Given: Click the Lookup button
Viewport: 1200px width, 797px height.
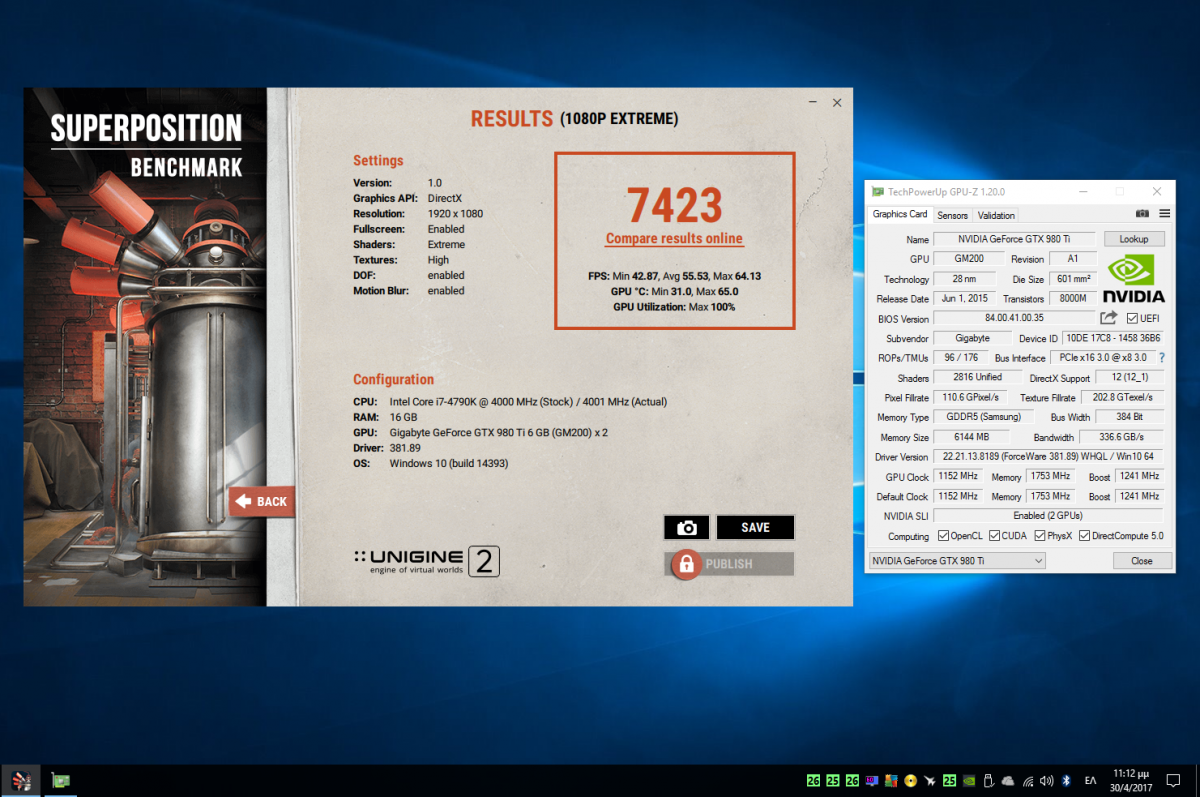Looking at the screenshot, I should [x=1134, y=239].
